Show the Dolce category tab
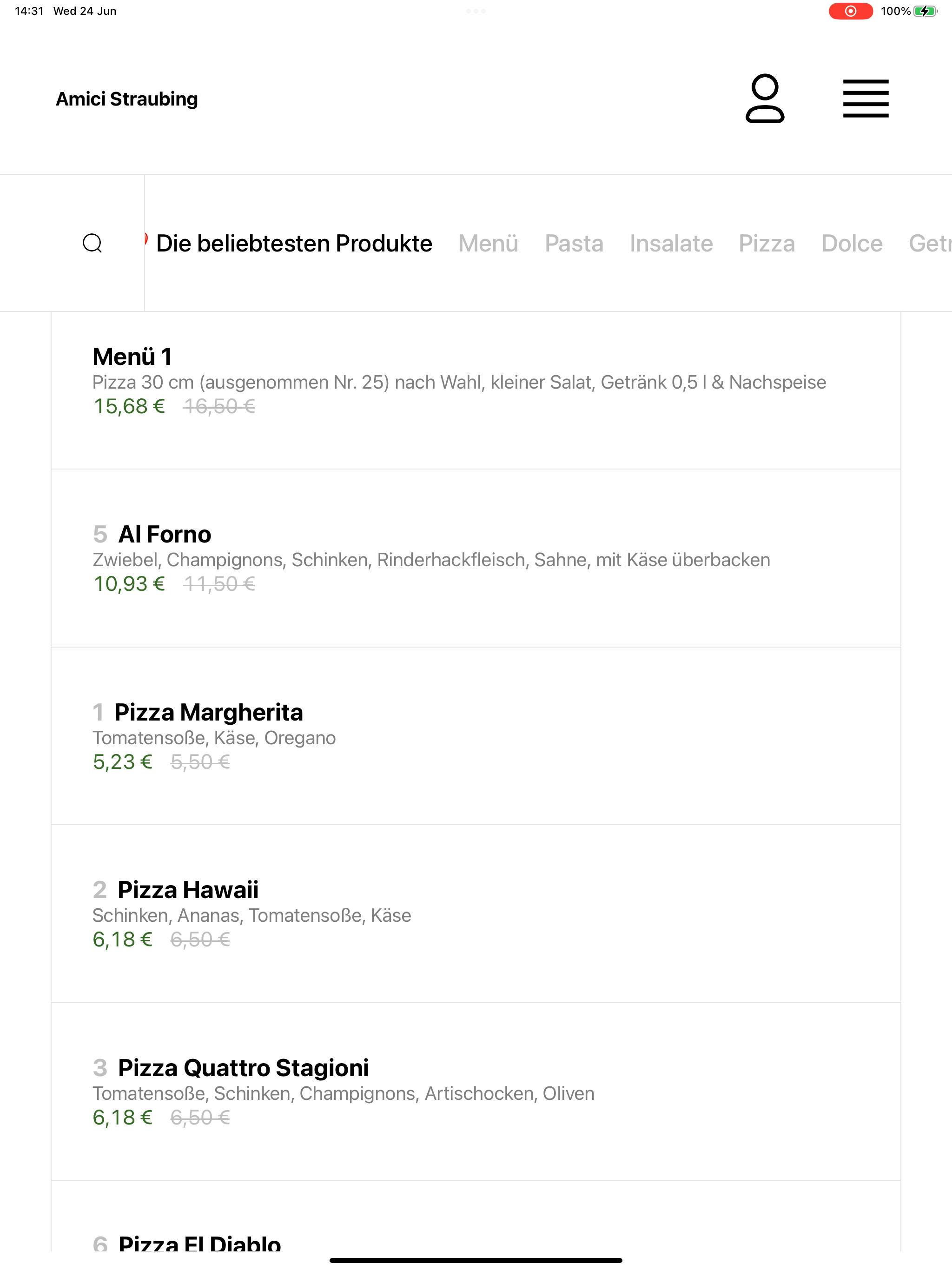Screen dimensions: 952x1270 tap(852, 244)
